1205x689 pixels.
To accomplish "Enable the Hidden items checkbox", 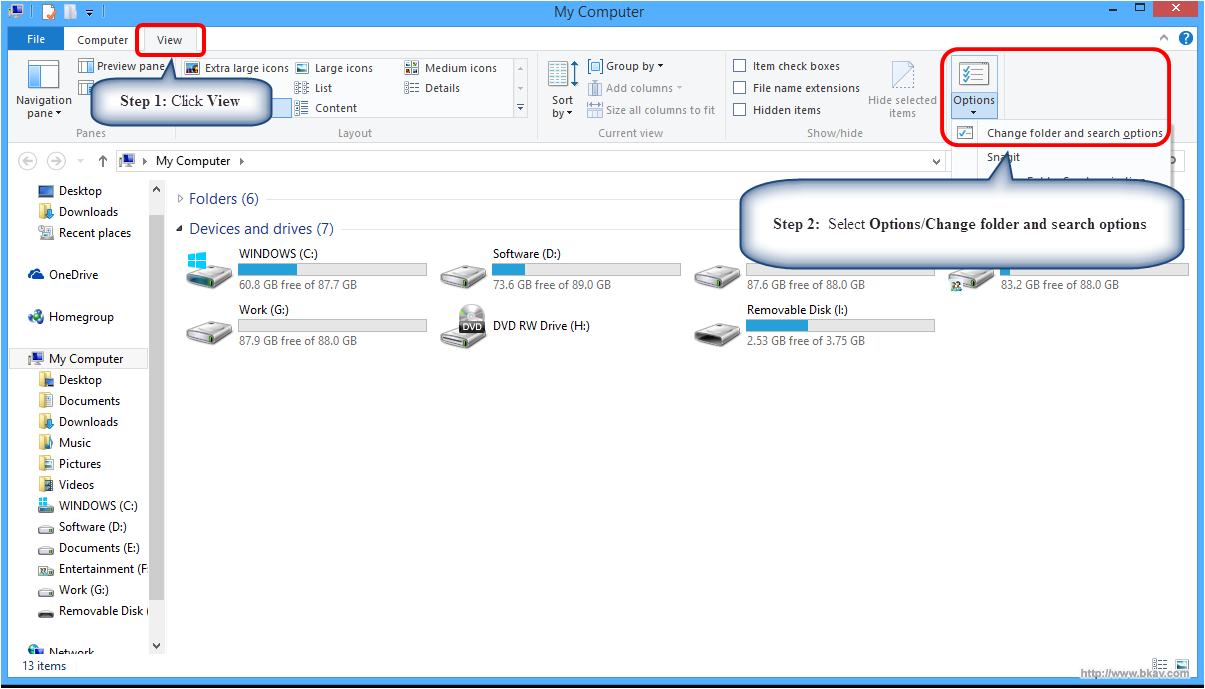I will click(740, 110).
